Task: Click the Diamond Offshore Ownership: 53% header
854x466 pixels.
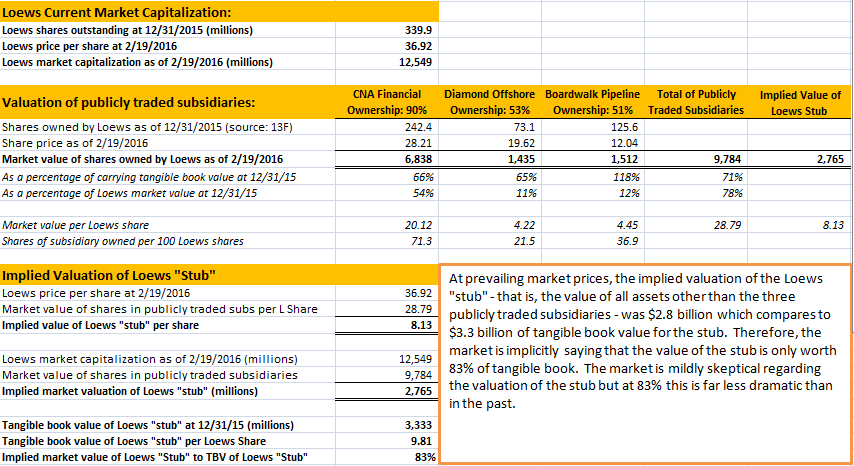Action: (490, 102)
